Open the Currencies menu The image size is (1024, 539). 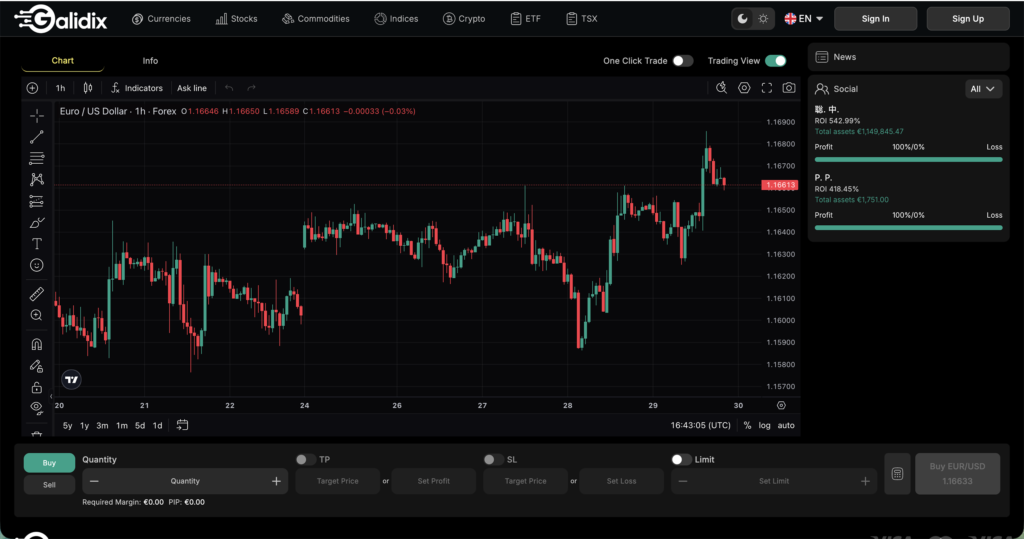[161, 19]
